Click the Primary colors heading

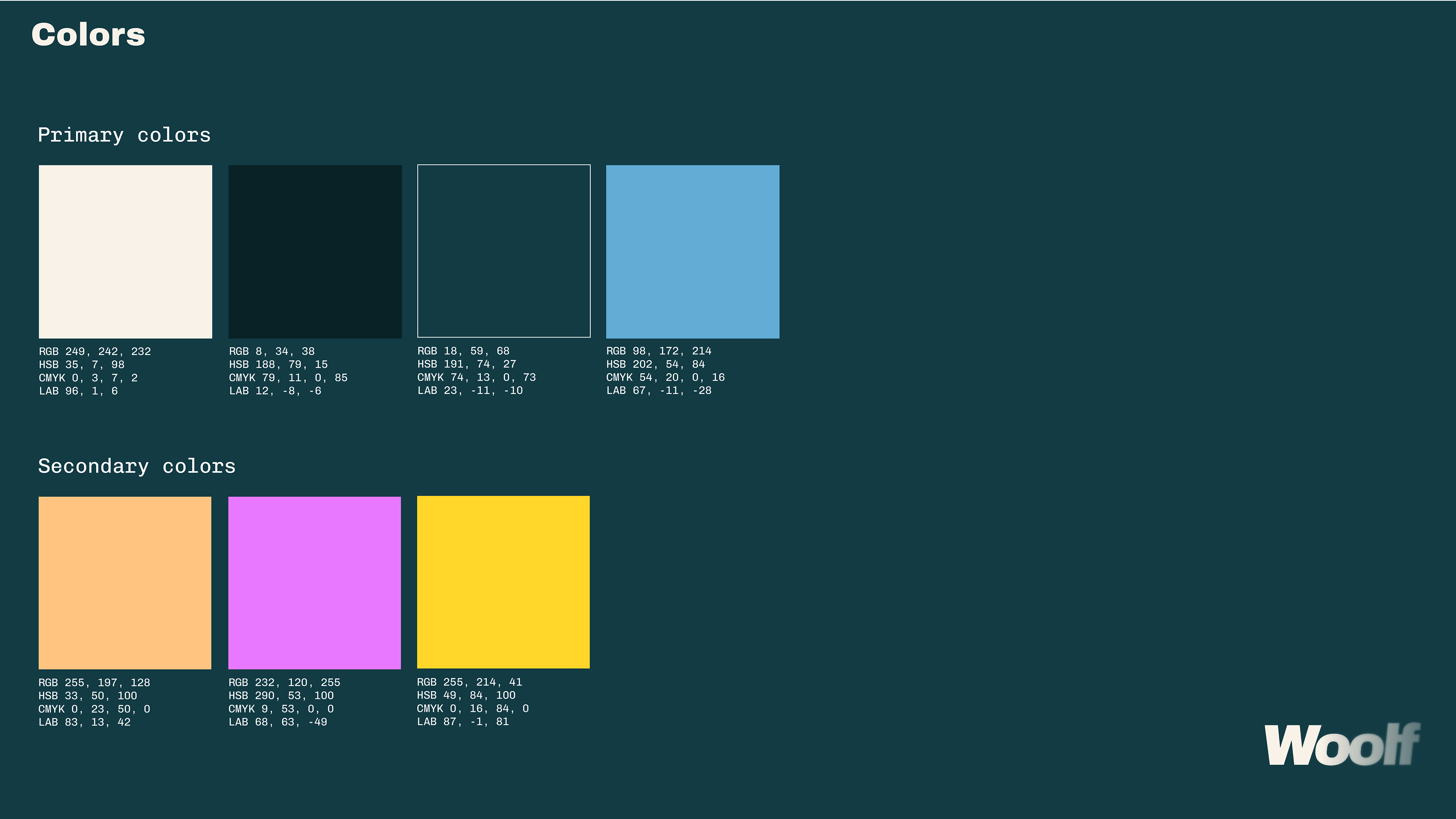pos(124,135)
